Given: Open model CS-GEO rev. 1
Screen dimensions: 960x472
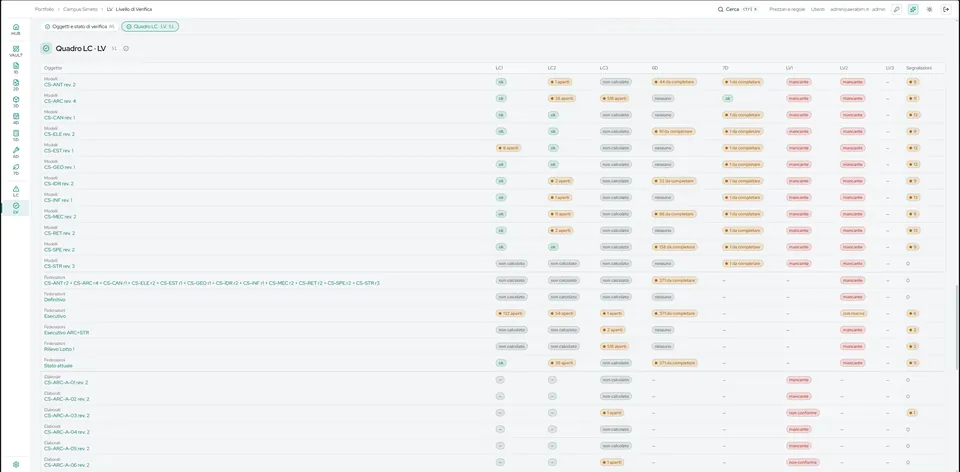Looking at the screenshot, I should (x=59, y=167).
